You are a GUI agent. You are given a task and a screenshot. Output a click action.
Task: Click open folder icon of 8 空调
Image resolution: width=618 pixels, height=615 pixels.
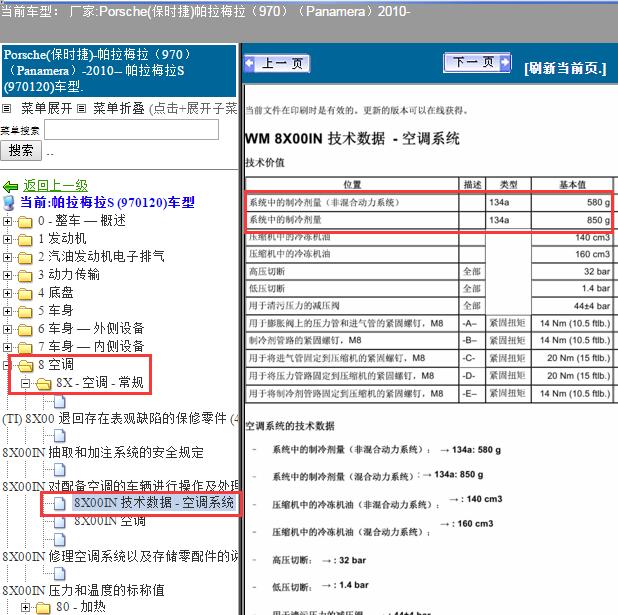pyautogui.click(x=26, y=366)
